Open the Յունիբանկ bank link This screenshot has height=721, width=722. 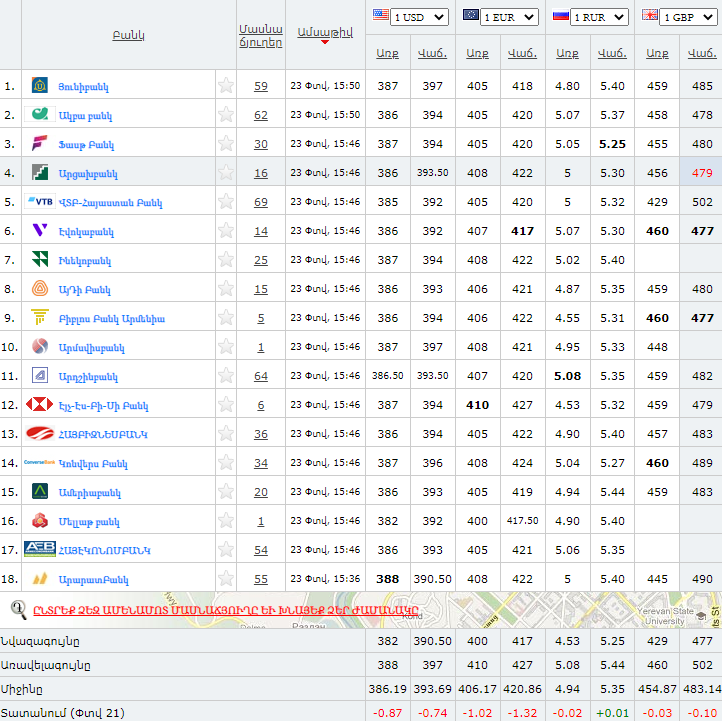click(83, 87)
